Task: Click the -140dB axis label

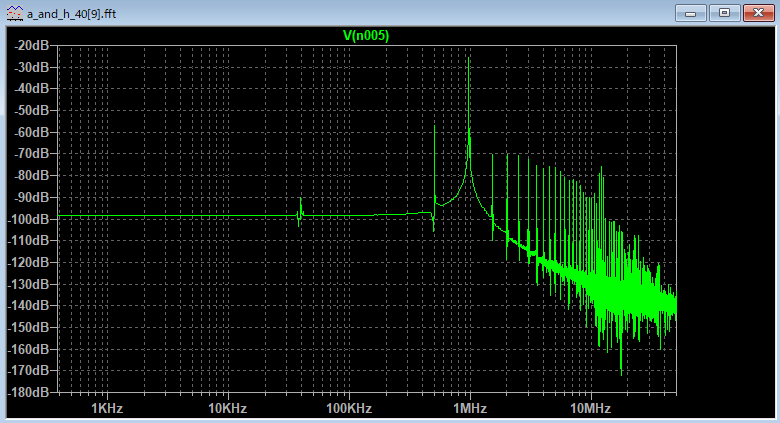Action: tap(29, 306)
